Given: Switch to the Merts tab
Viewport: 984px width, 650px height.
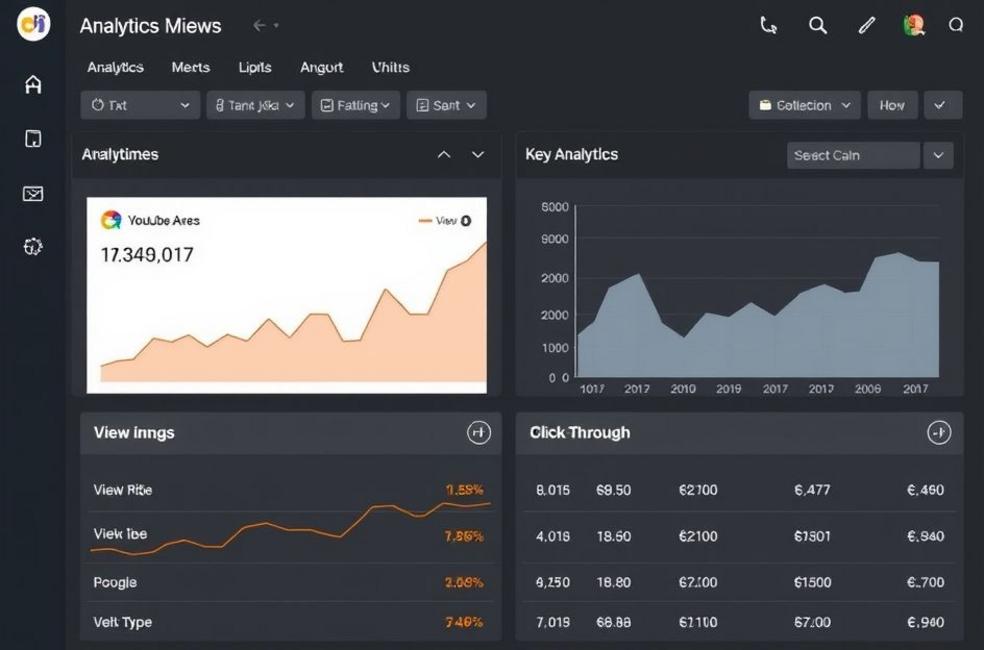Looking at the screenshot, I should coord(190,67).
